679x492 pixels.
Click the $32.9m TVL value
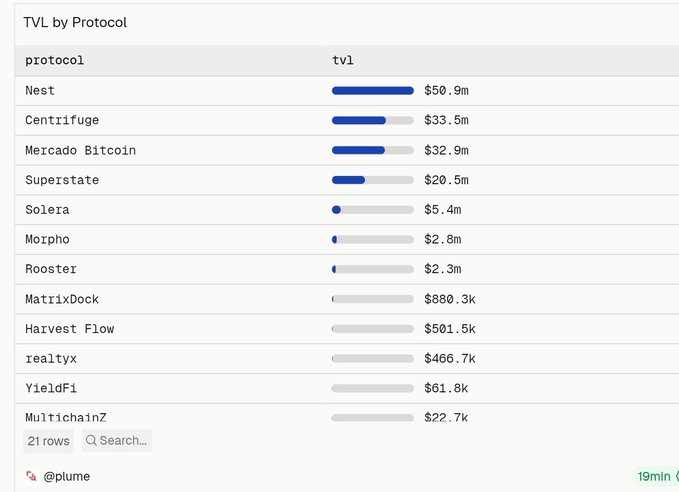click(446, 150)
